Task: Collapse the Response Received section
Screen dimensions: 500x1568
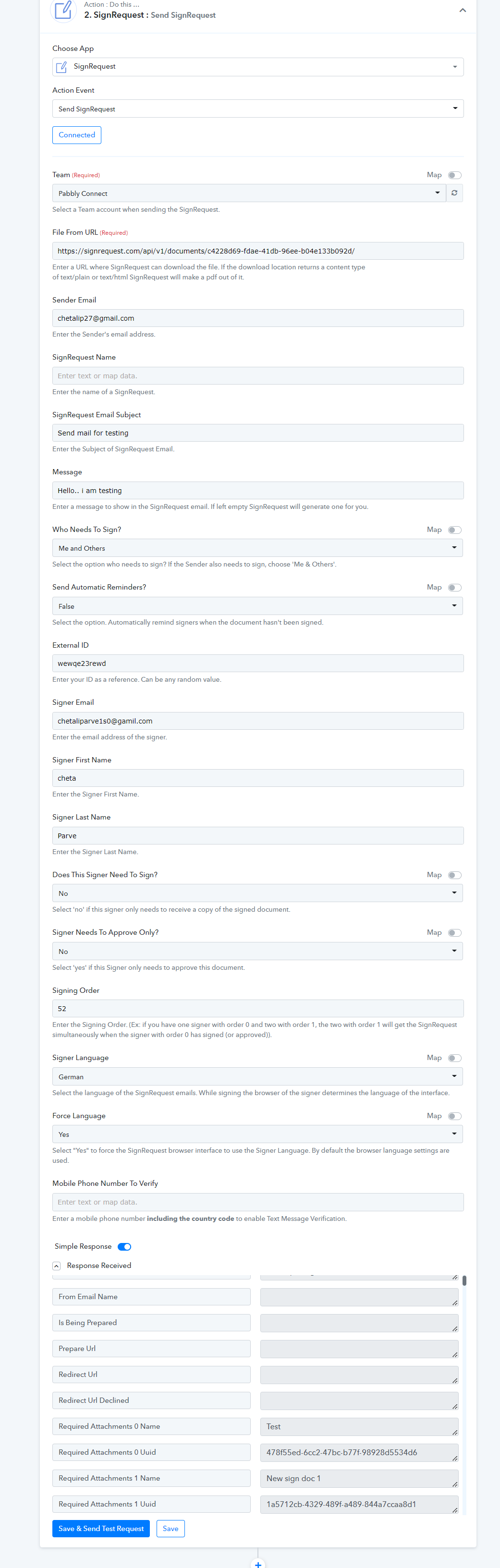Action: (x=57, y=1266)
